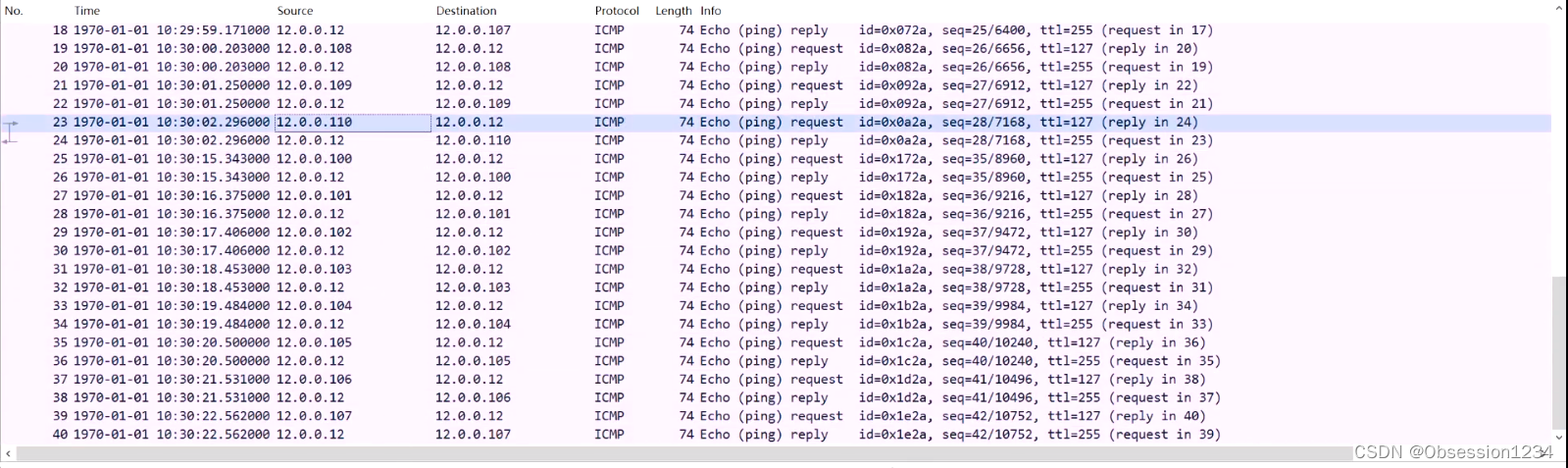The width and height of the screenshot is (1568, 468).
Task: Sort by the Protocol column header
Action: pos(617,11)
